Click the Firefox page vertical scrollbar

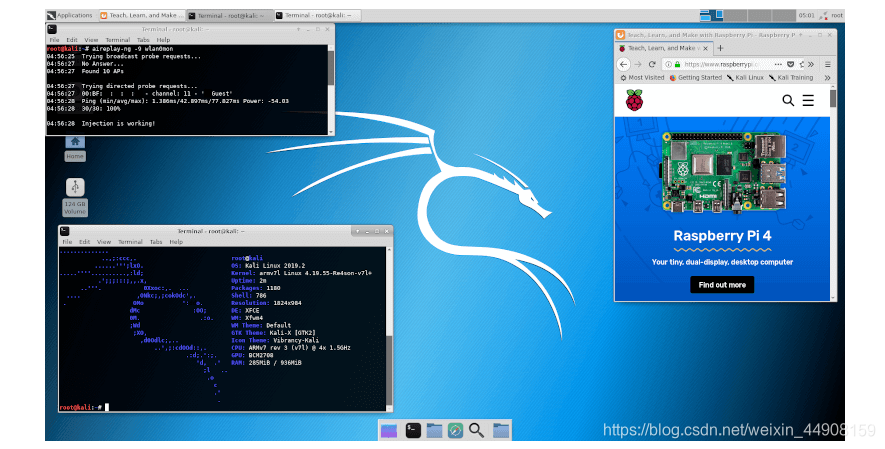tap(833, 192)
